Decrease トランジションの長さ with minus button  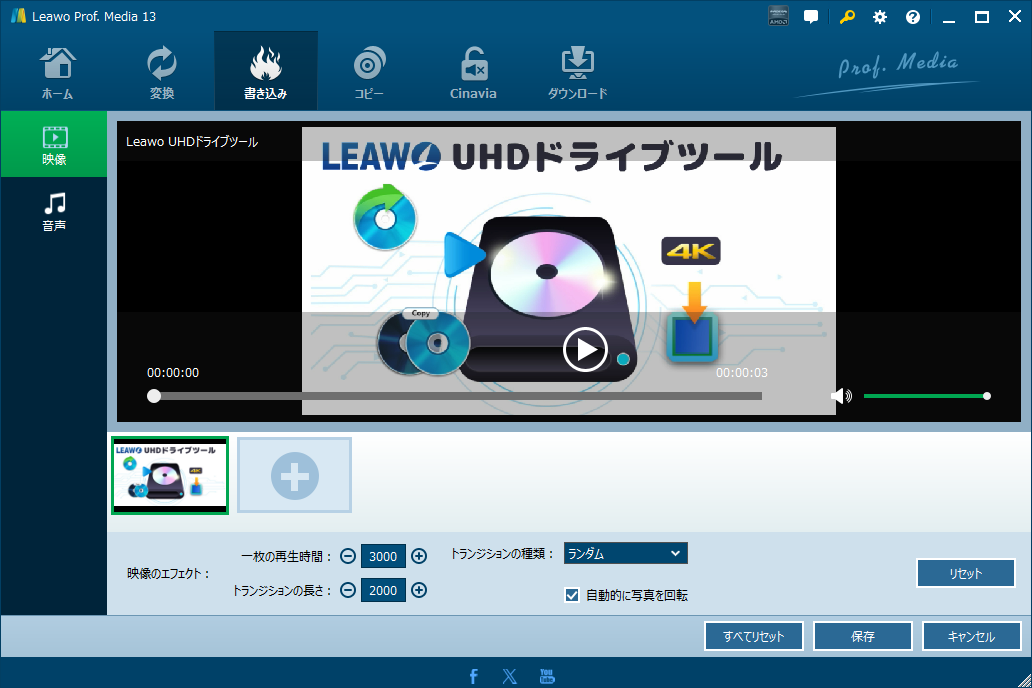[348, 590]
